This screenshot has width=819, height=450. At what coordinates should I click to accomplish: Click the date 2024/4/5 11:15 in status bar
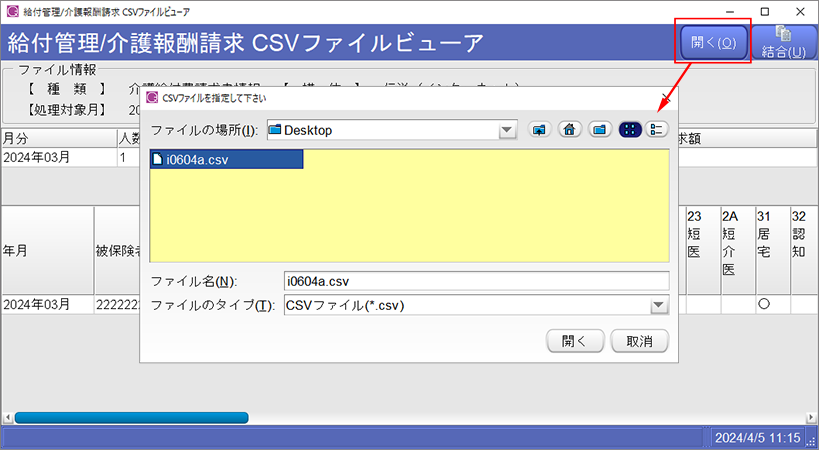tap(757, 437)
